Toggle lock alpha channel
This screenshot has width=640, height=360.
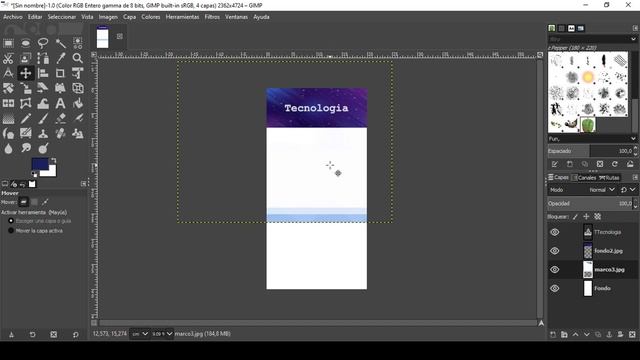(598, 217)
